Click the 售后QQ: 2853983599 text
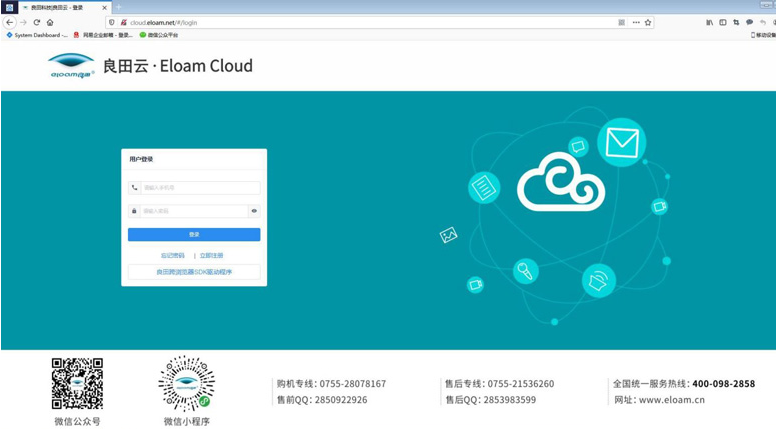Image resolution: width=776 pixels, height=429 pixels. click(490, 400)
